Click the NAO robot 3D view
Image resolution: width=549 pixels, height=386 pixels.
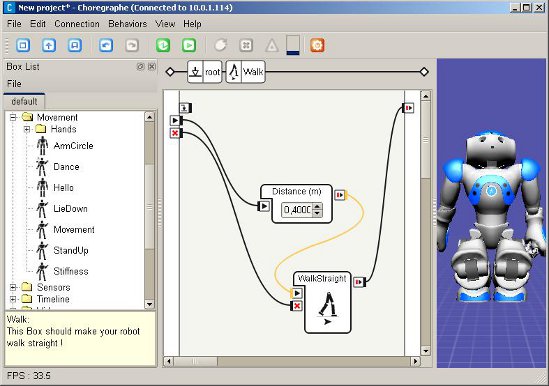coord(492,213)
